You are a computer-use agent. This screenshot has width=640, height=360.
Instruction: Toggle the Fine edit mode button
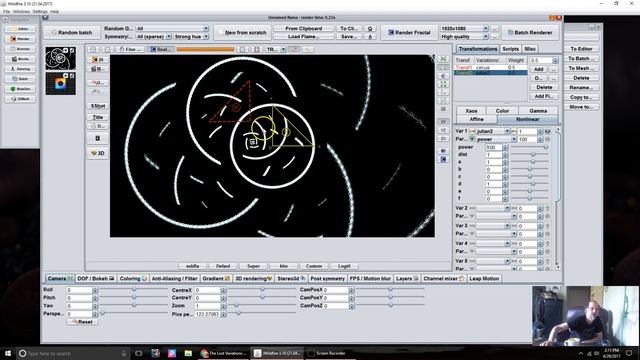pos(130,49)
